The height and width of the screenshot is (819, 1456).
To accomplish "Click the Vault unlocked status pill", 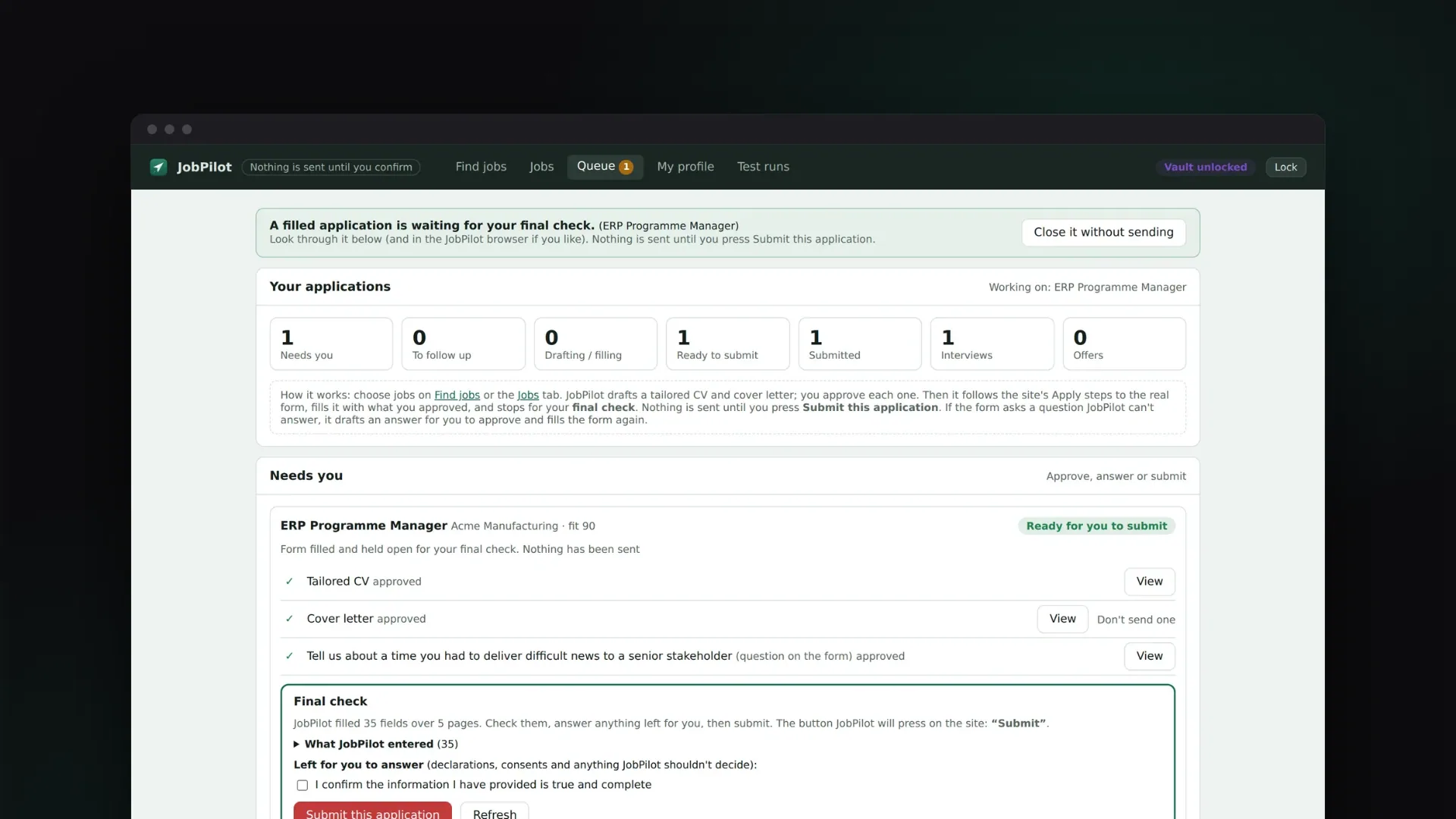I will (x=1205, y=167).
